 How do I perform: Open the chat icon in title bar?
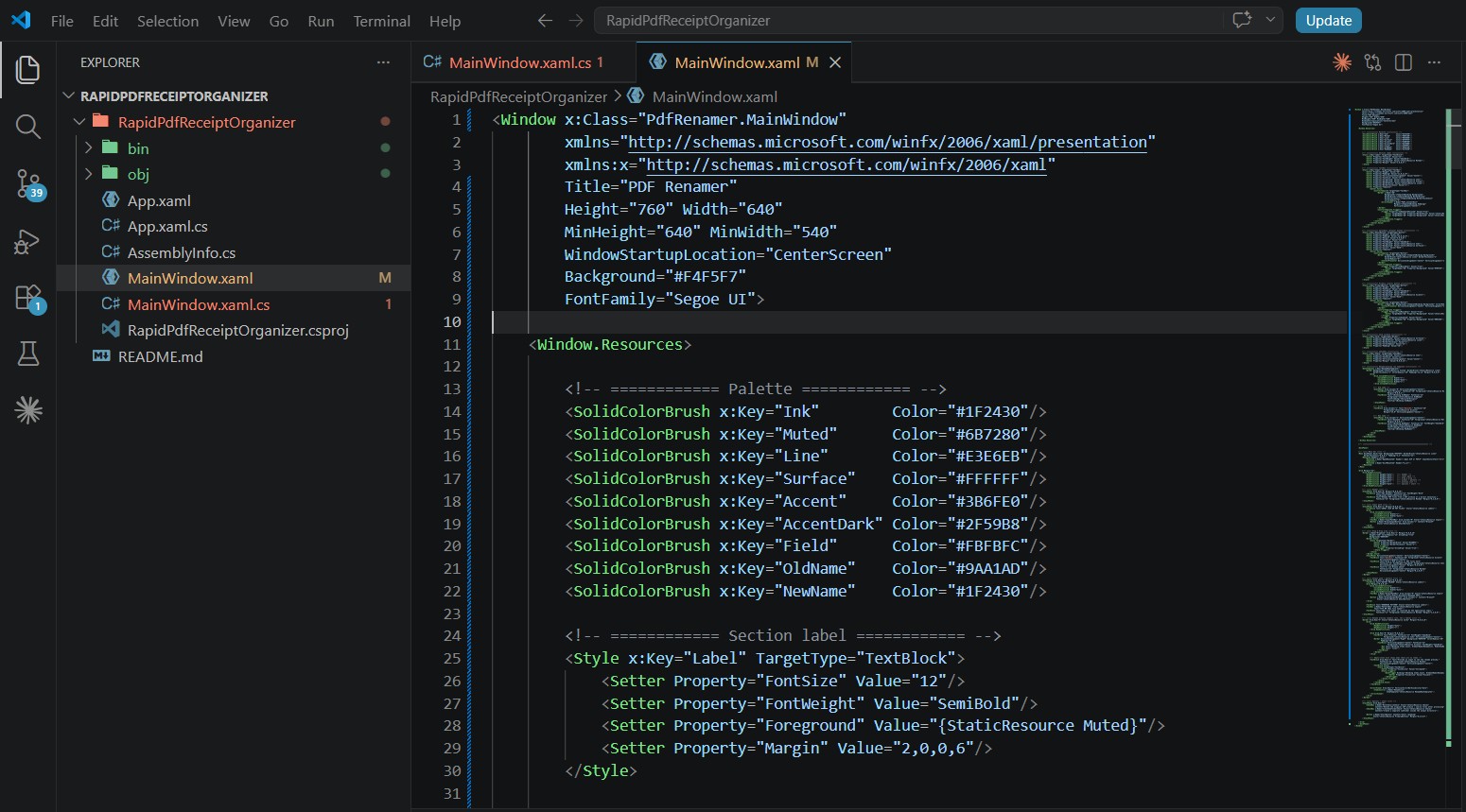[x=1242, y=20]
